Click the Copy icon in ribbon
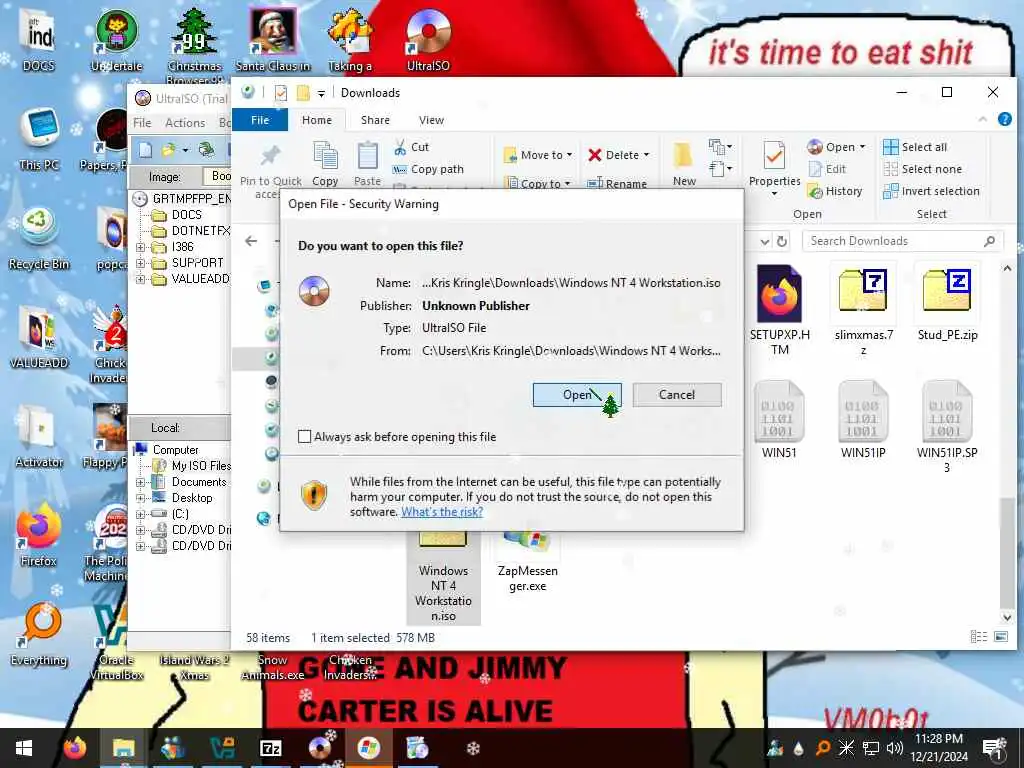The height and width of the screenshot is (768, 1024). click(x=325, y=157)
